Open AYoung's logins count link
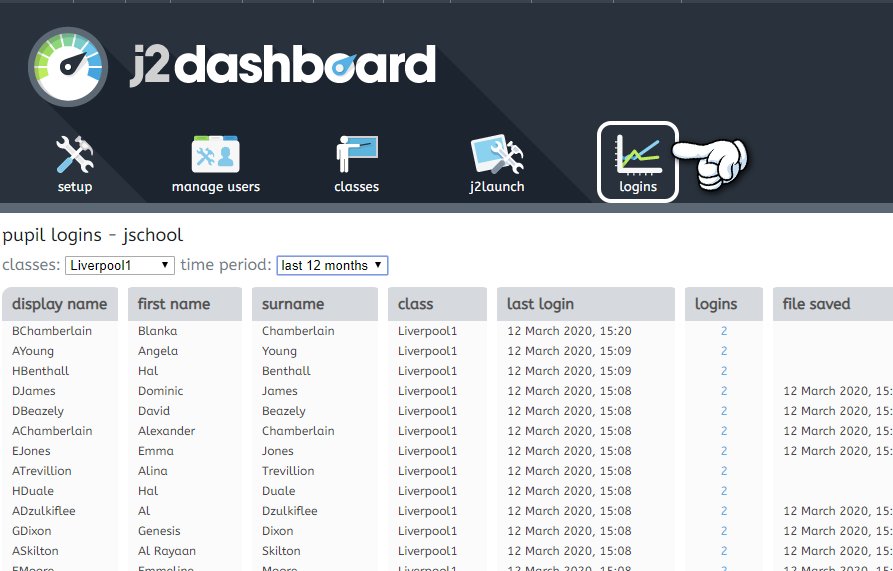The image size is (893, 571). (x=724, y=351)
